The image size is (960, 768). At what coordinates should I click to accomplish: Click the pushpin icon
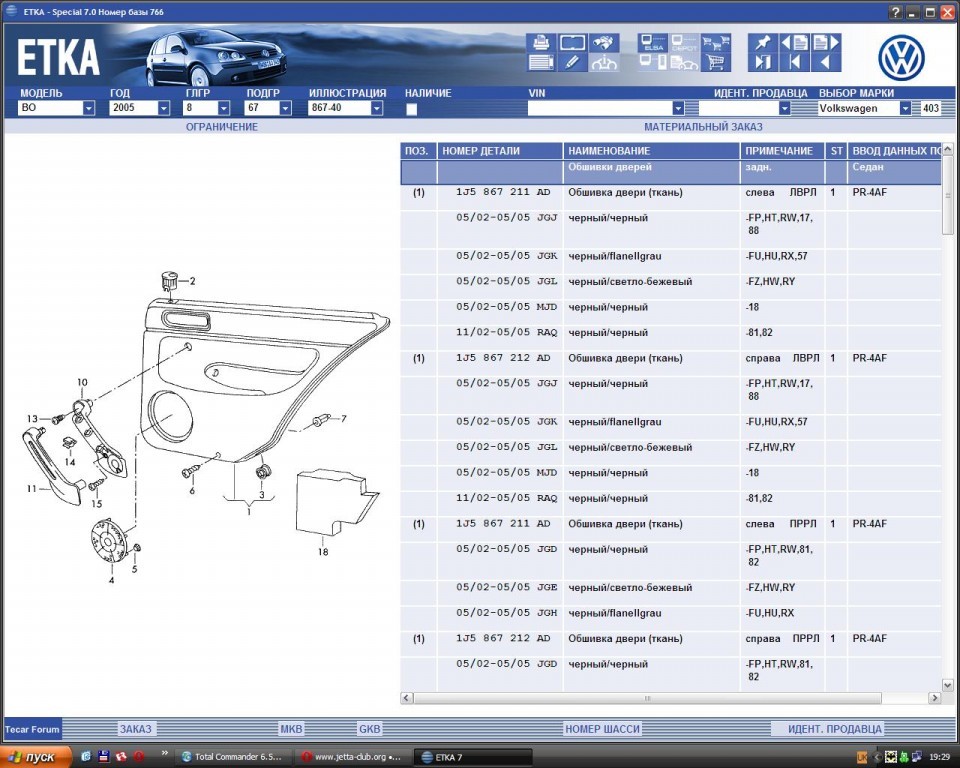tap(763, 43)
